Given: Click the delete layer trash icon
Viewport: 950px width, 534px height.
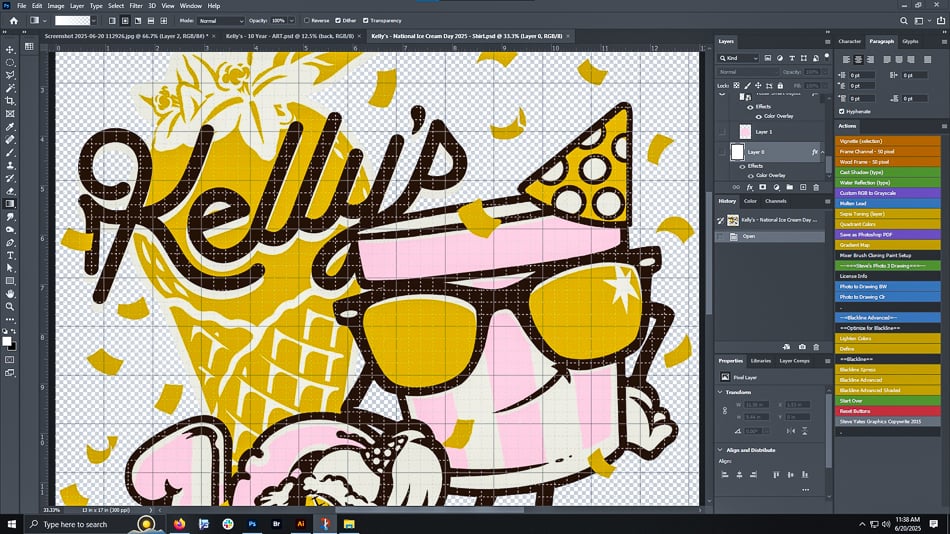Looking at the screenshot, I should coord(816,187).
